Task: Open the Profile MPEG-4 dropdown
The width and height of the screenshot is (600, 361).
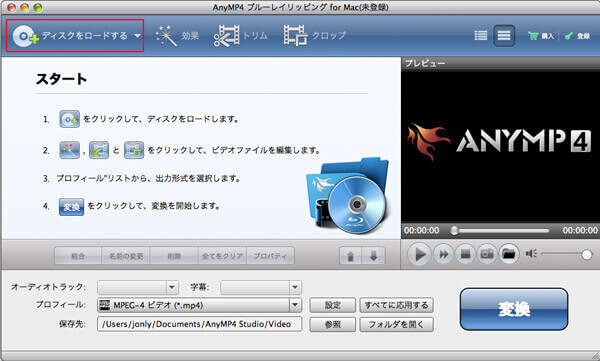Action: point(199,305)
